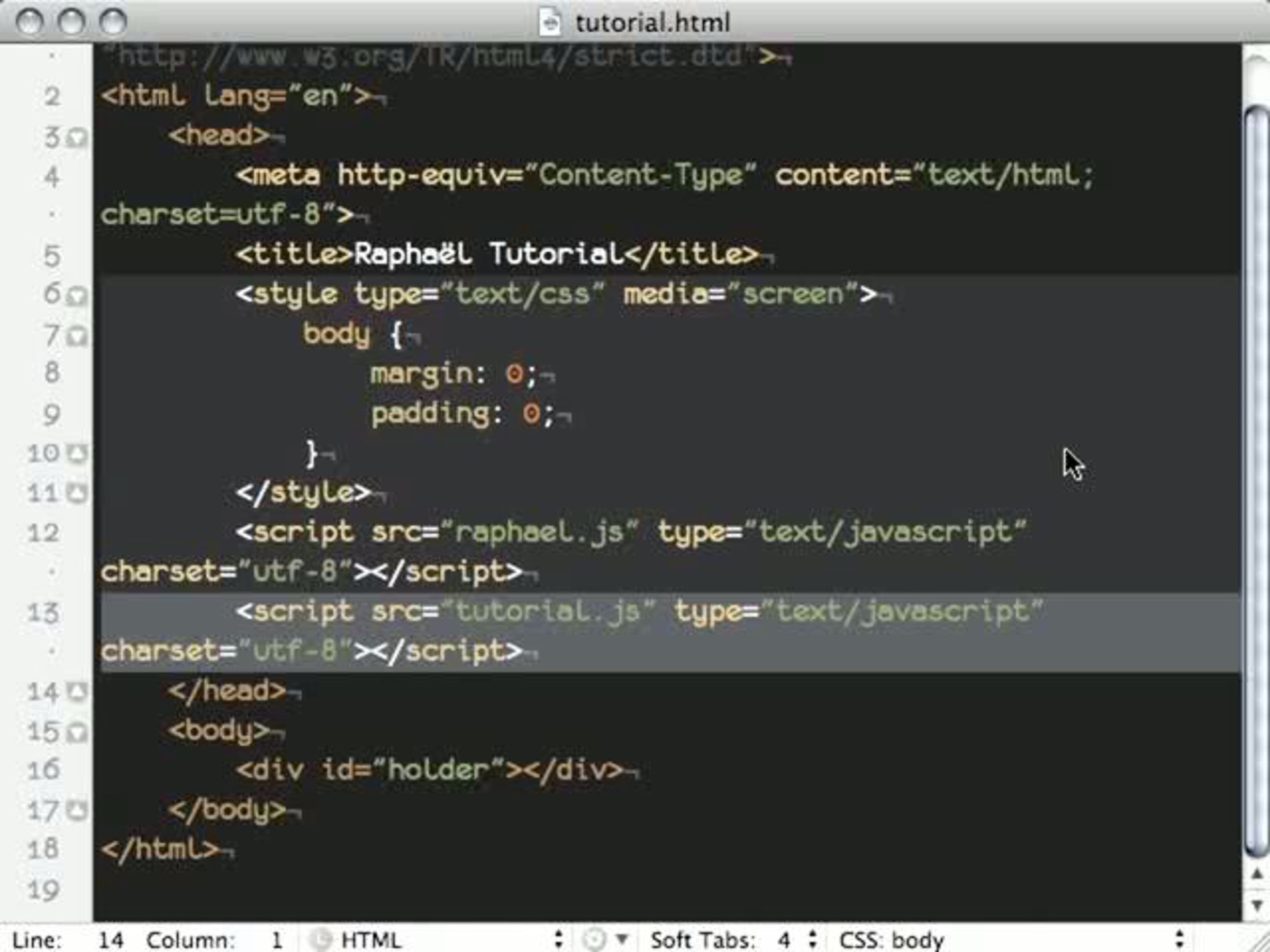The height and width of the screenshot is (952, 1270).
Task: Click line number 13 in the gutter
Action: (43, 613)
